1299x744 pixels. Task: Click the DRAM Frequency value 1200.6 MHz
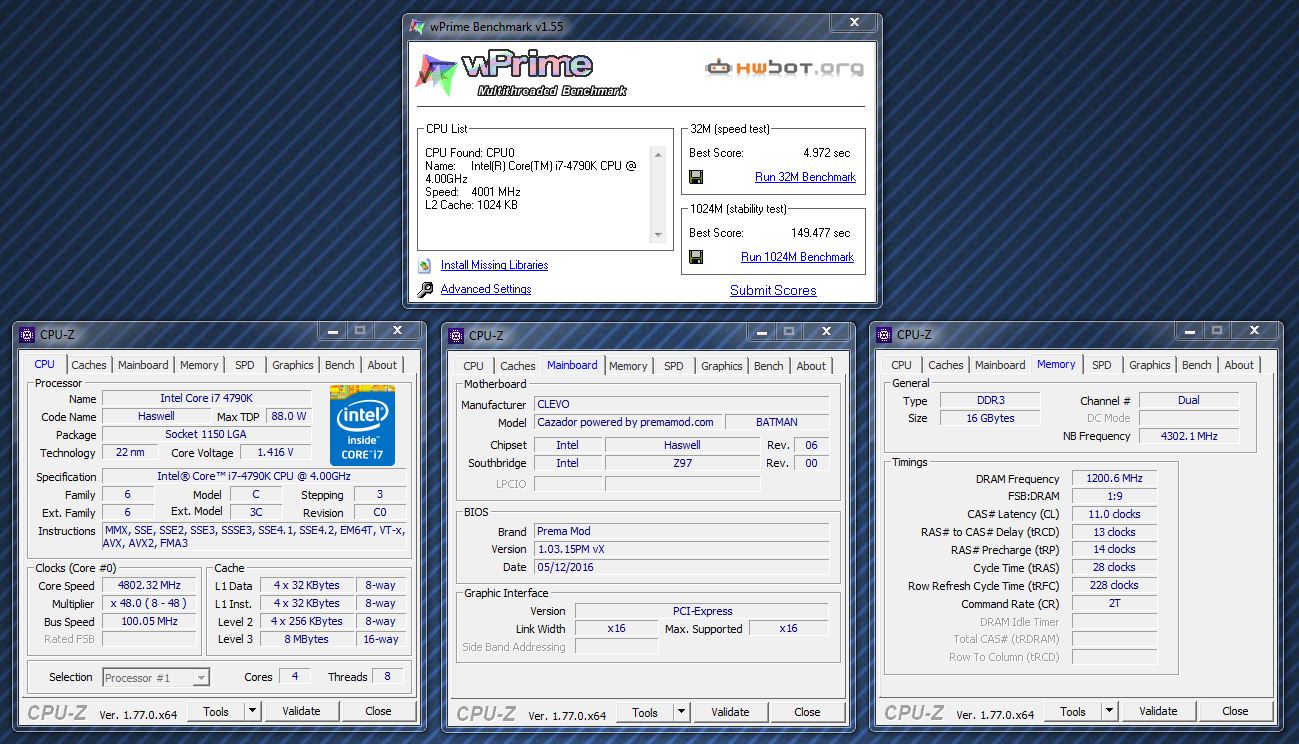pos(1115,479)
